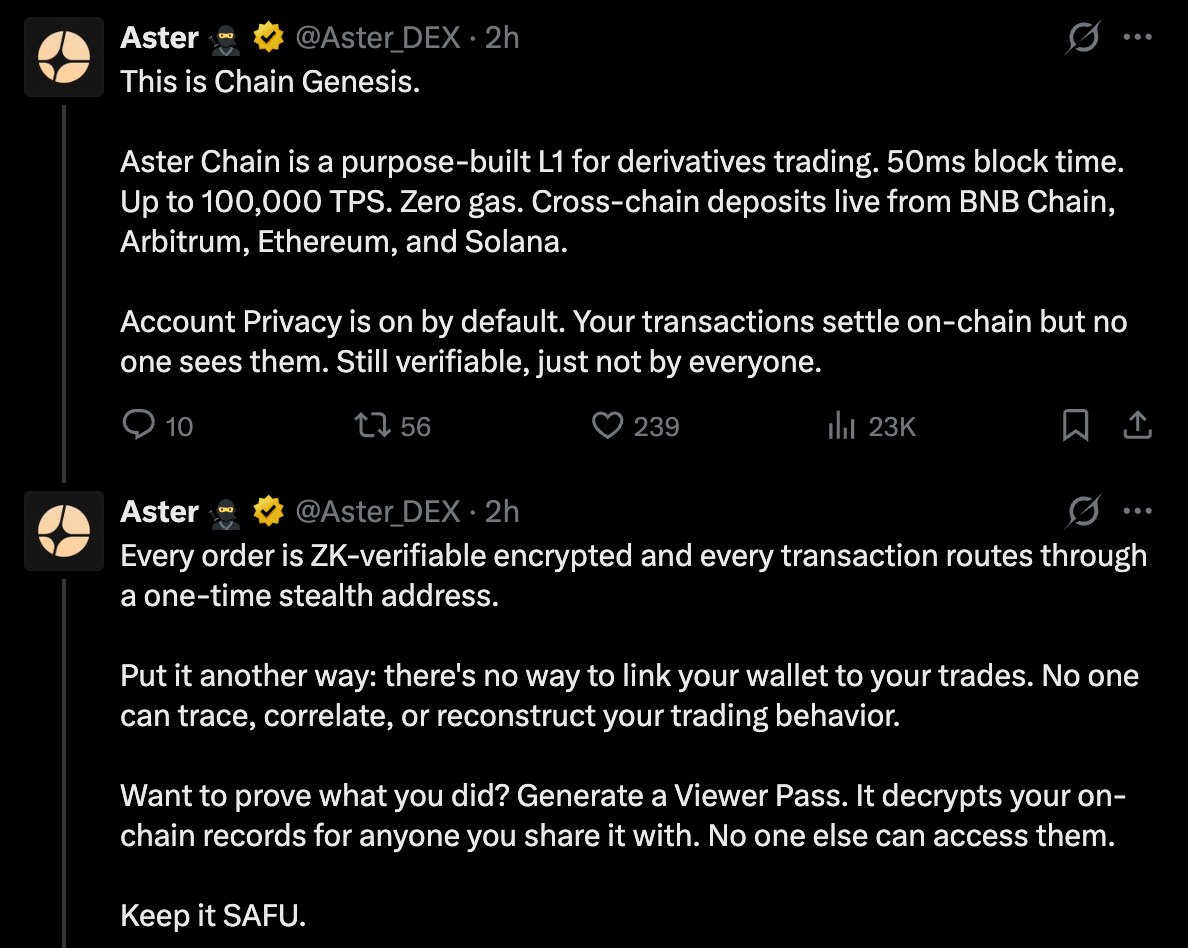Click Aster's profile avatar on the second tweet
Screen dimensions: 1188x948
click(63, 531)
